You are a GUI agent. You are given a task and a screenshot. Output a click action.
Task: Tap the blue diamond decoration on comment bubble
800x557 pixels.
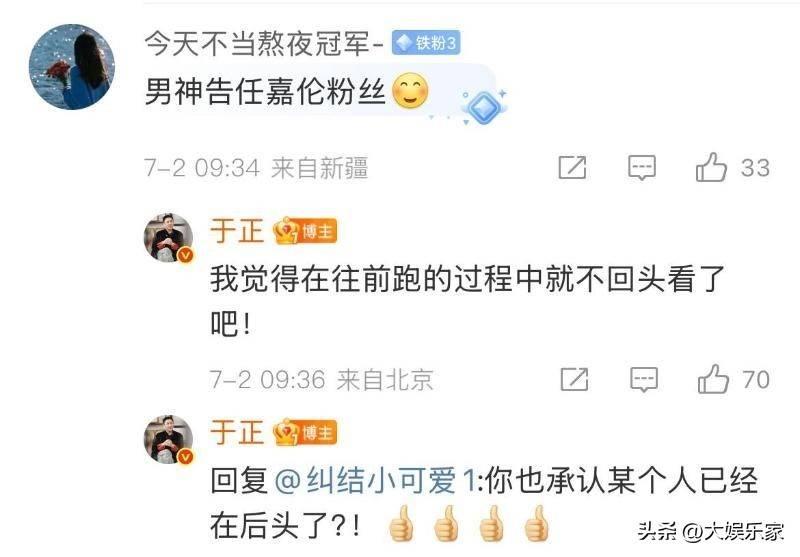click(x=483, y=107)
